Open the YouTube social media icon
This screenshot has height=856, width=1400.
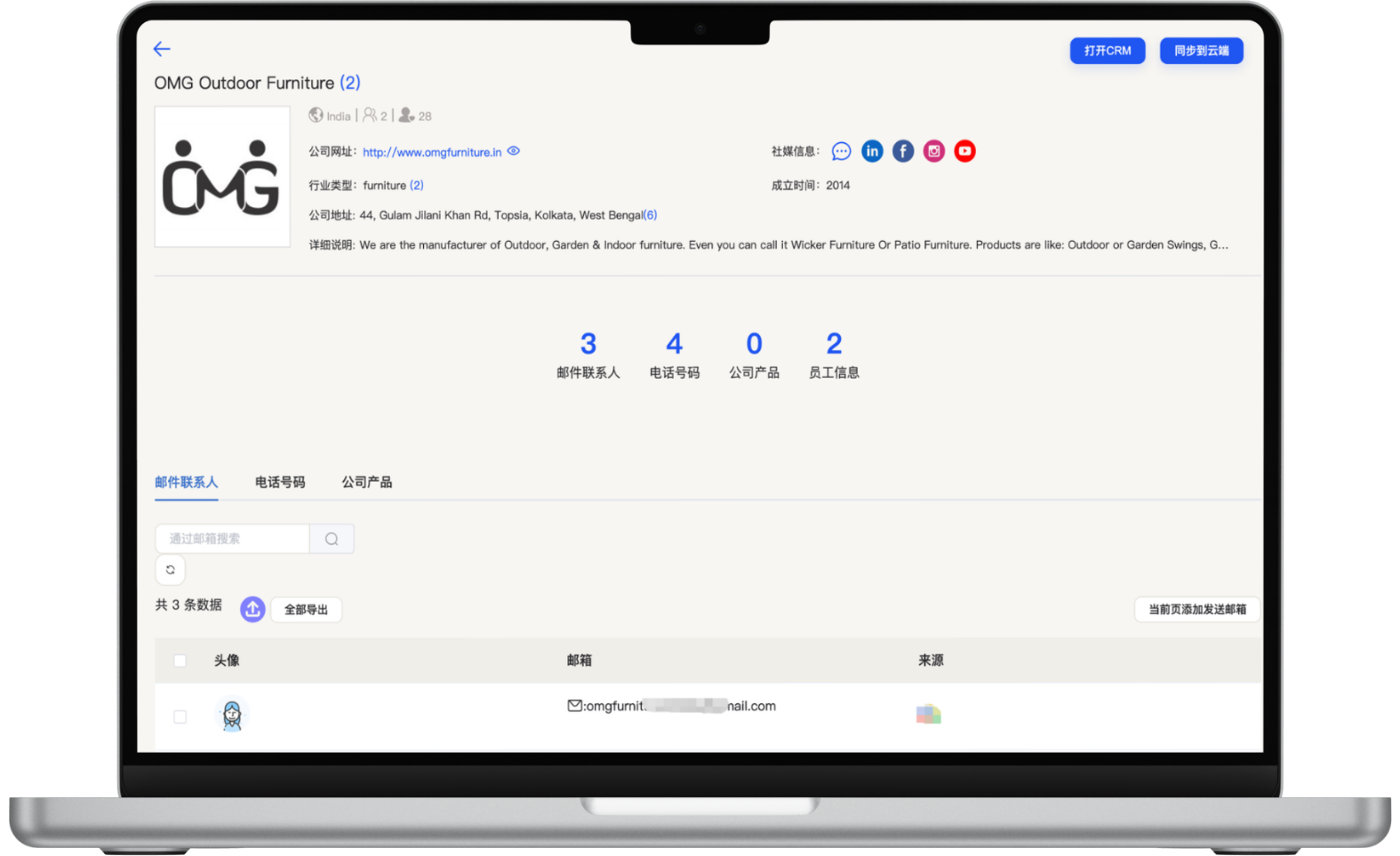(964, 151)
